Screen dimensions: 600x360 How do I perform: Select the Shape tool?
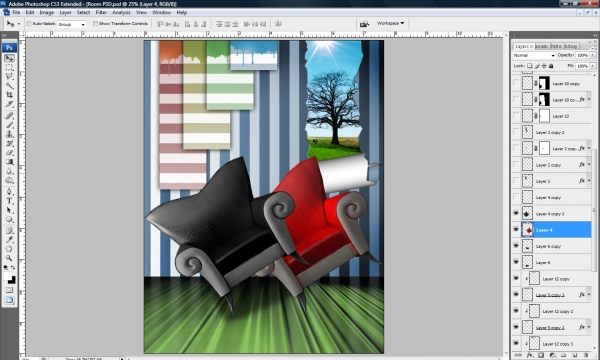coord(9,220)
